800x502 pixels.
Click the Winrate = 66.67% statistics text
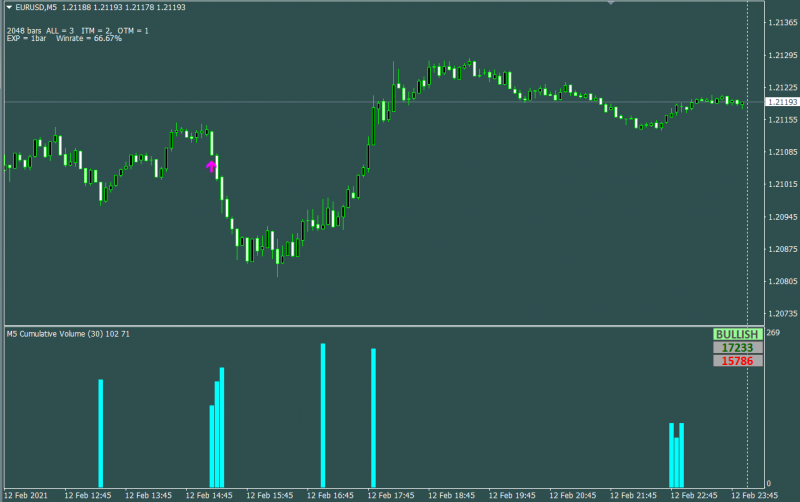(x=89, y=38)
